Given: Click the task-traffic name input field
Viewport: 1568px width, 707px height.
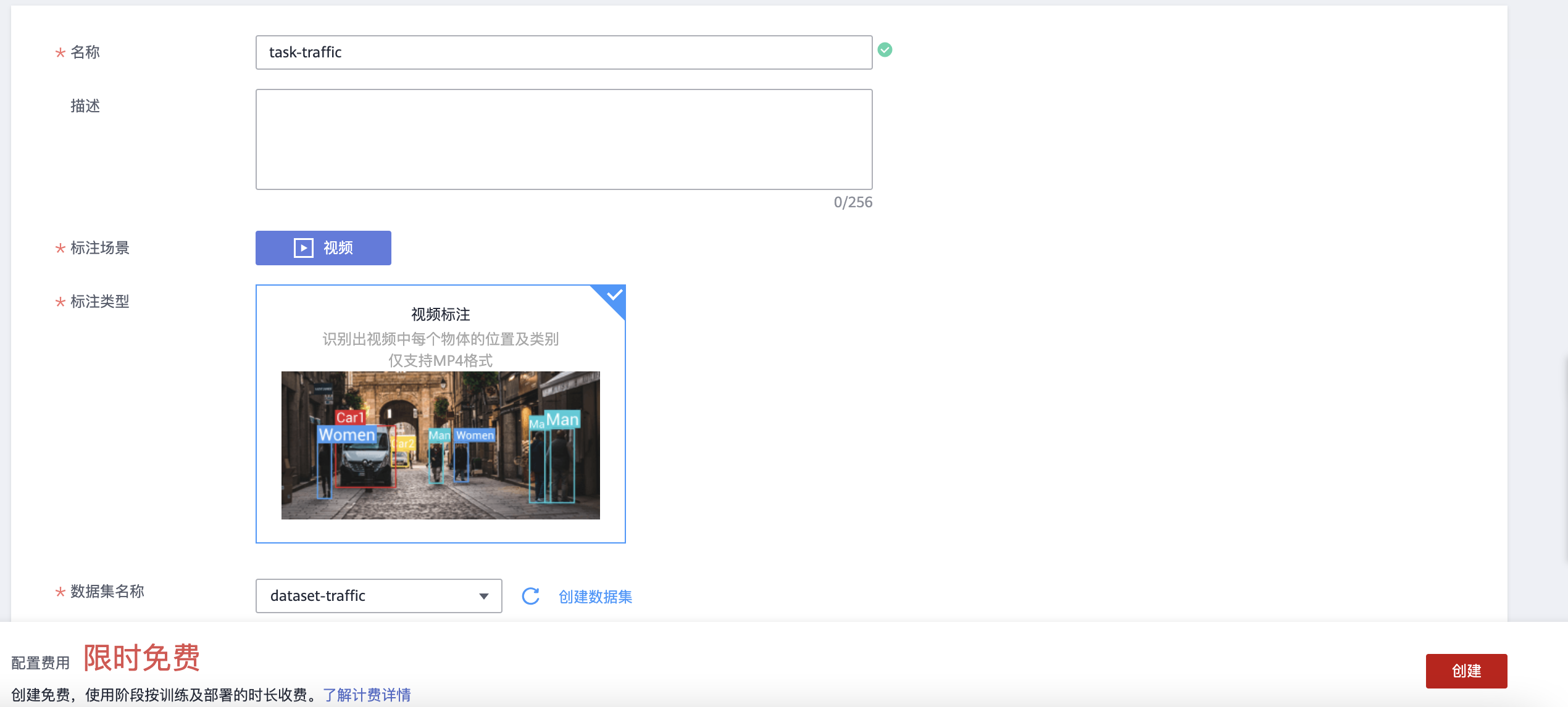Looking at the screenshot, I should [x=563, y=52].
